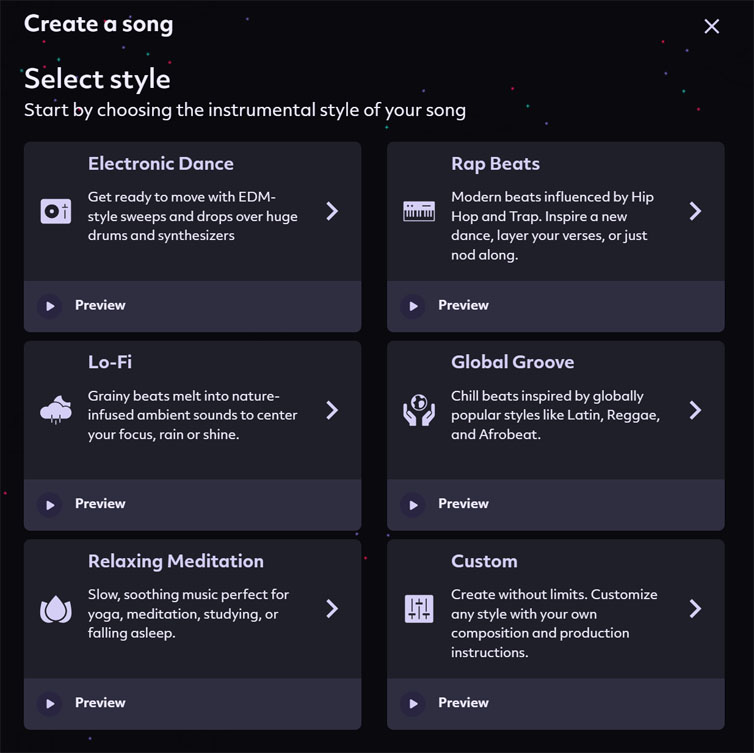Select the Custom style title
The image size is (754, 753).
[484, 561]
